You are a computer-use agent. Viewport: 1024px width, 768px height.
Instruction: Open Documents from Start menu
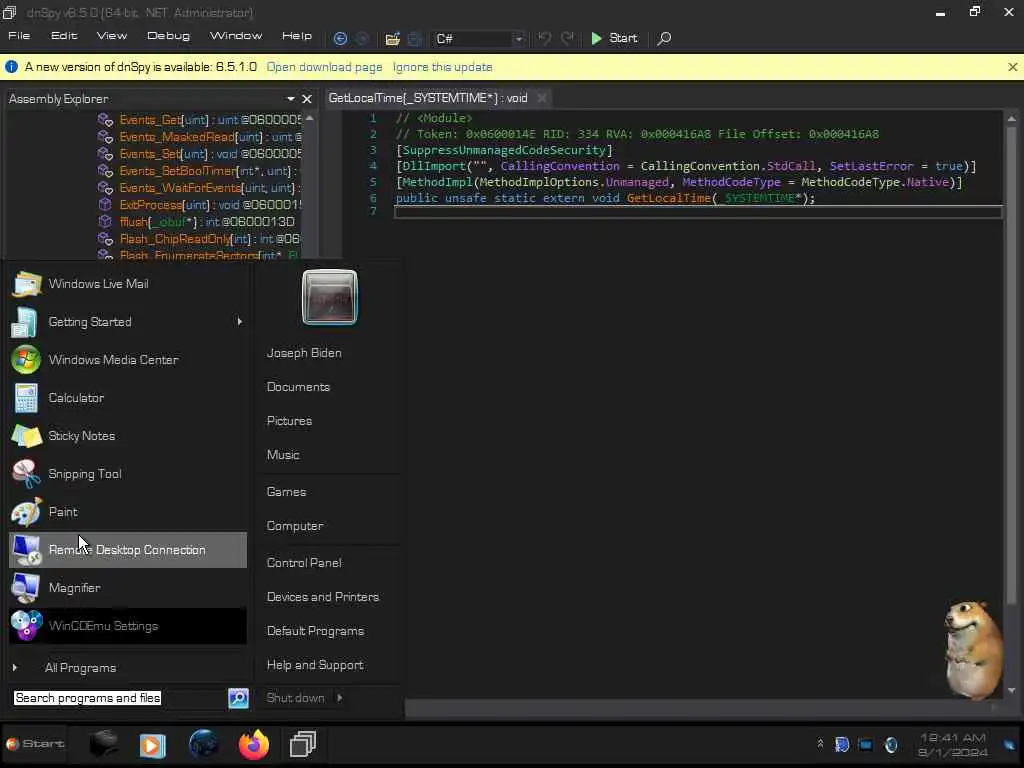[298, 387]
